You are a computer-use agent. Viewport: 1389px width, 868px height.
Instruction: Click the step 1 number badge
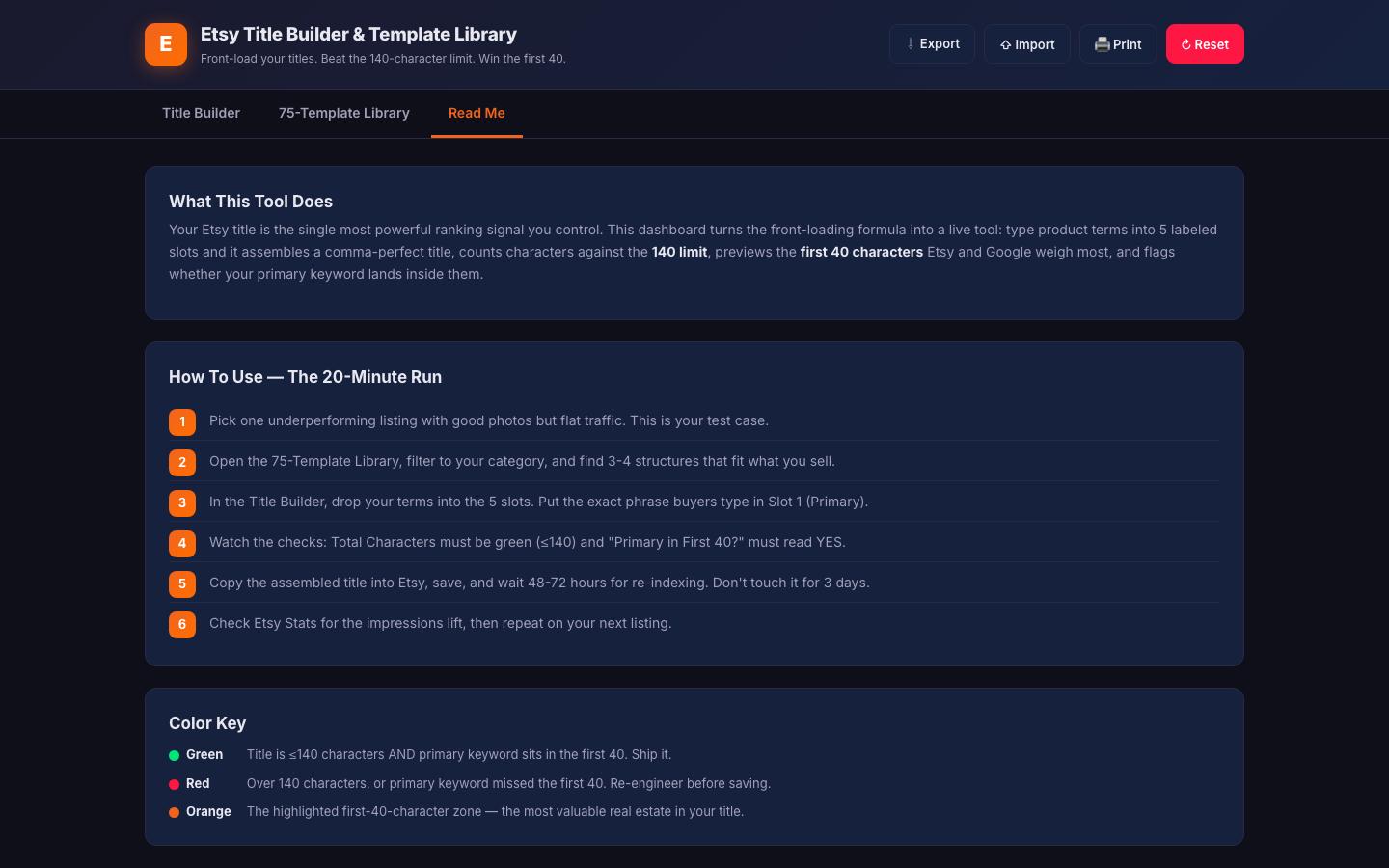[x=182, y=421]
